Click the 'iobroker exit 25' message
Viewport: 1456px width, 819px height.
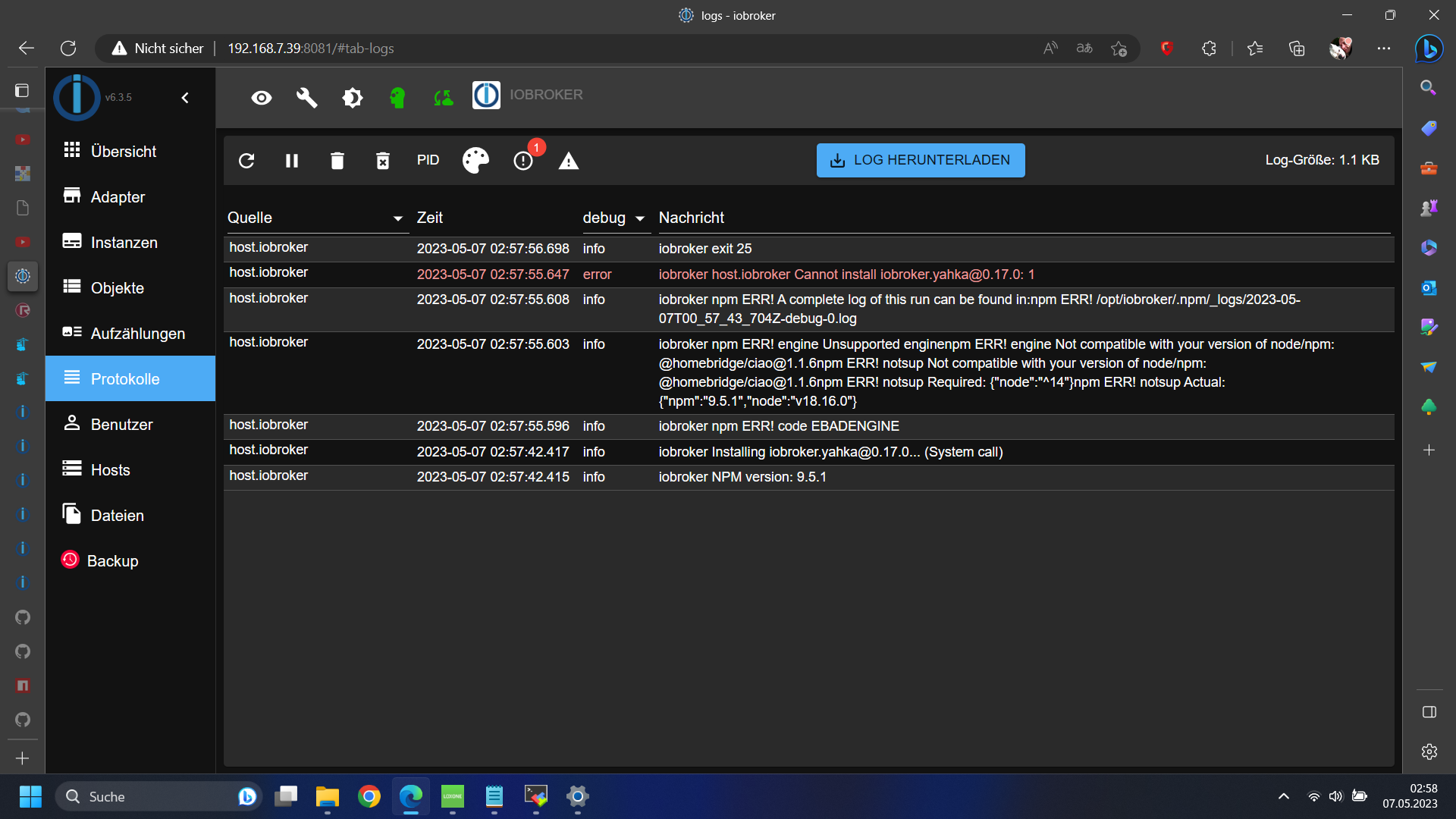coord(705,249)
